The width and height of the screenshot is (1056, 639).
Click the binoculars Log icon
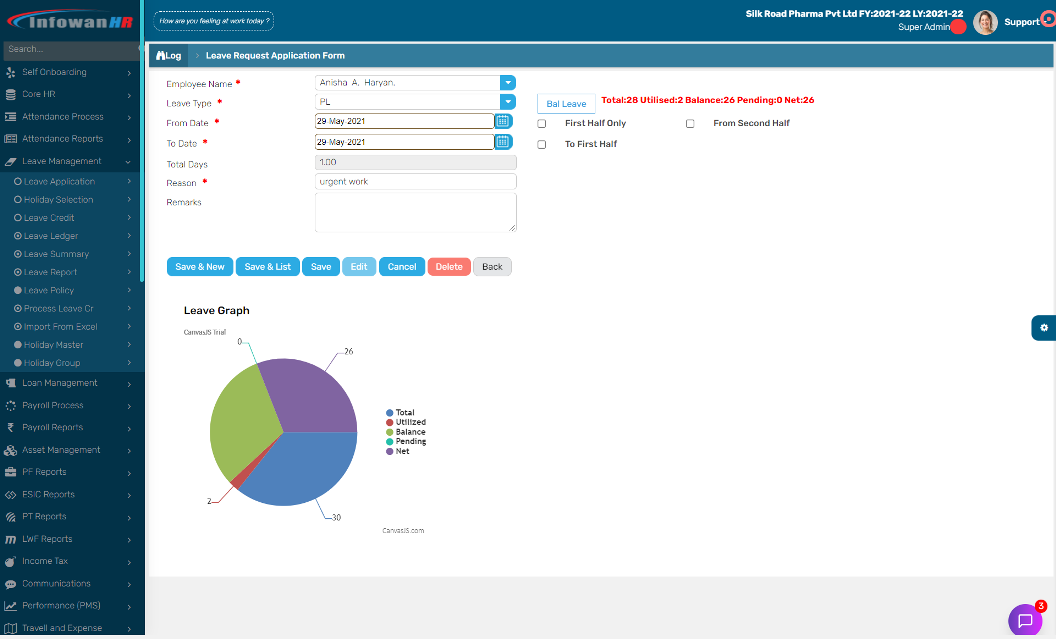(161, 55)
